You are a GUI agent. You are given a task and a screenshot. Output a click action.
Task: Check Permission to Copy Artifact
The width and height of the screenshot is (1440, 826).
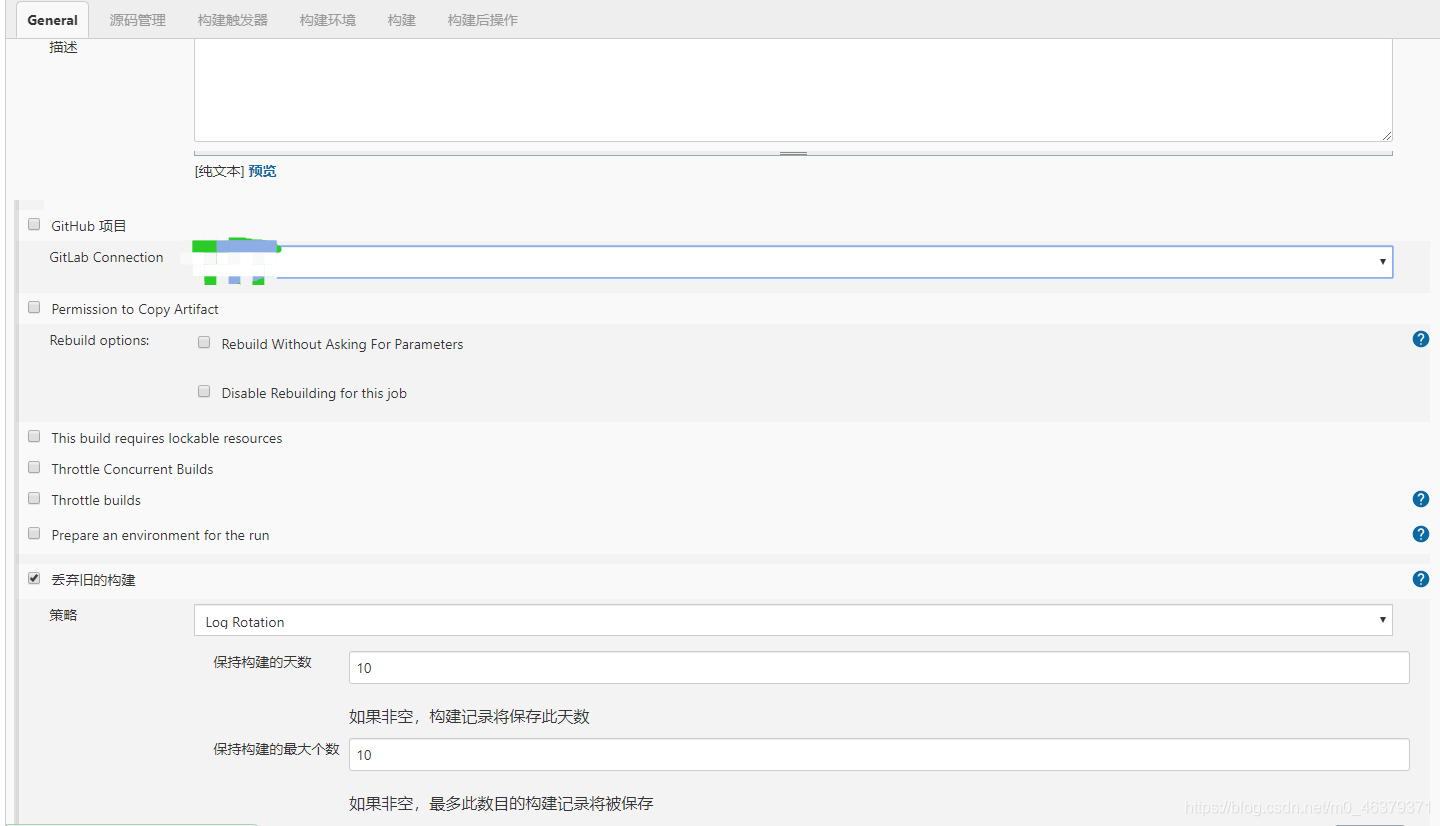coord(34,308)
